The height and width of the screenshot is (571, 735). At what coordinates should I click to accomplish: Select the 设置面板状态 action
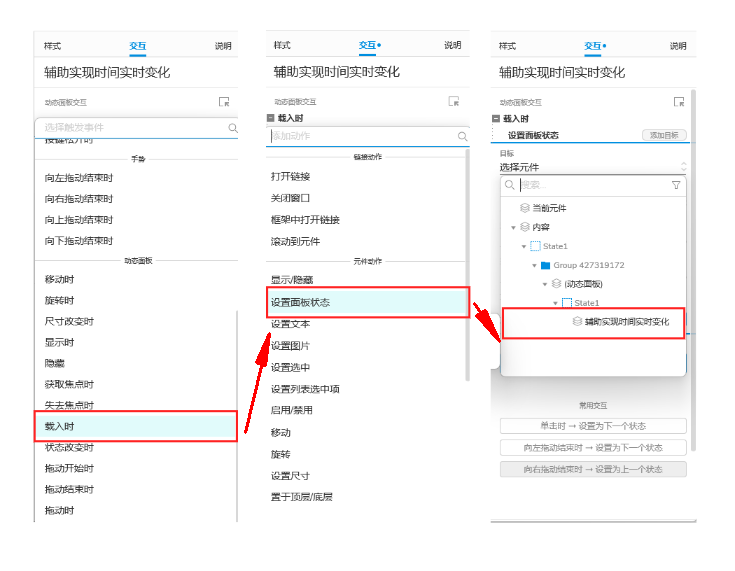[367, 302]
